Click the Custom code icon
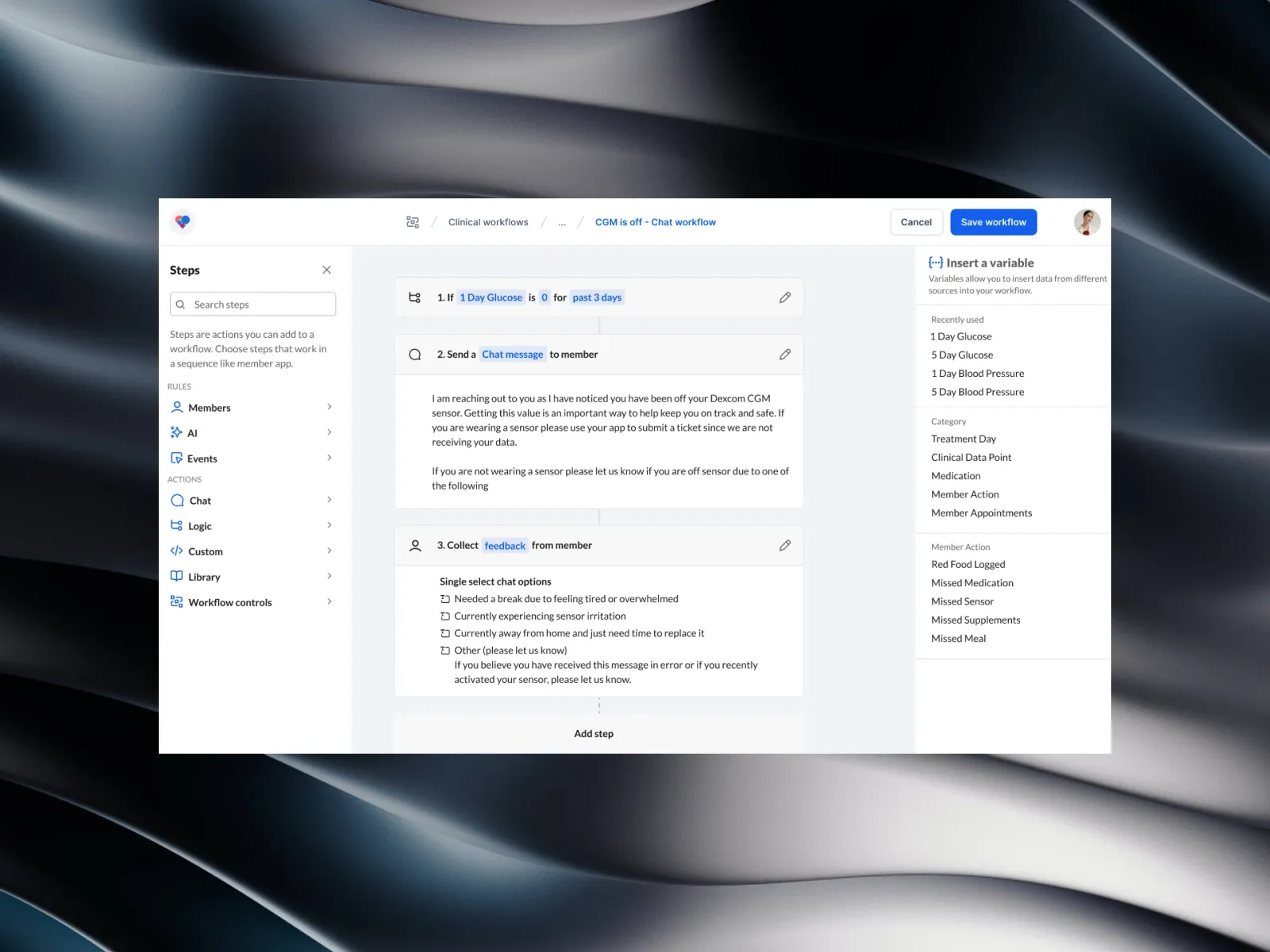The image size is (1270, 952). [x=176, y=551]
